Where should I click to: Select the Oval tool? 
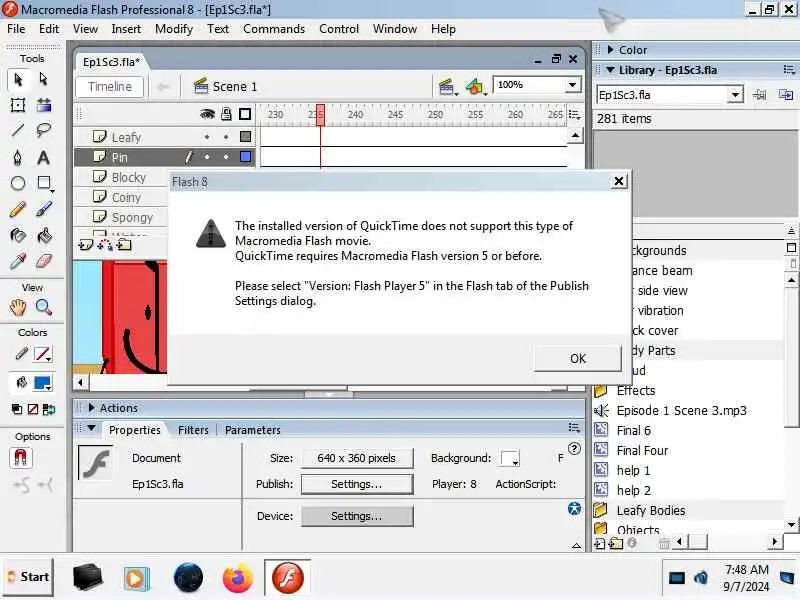pos(18,183)
